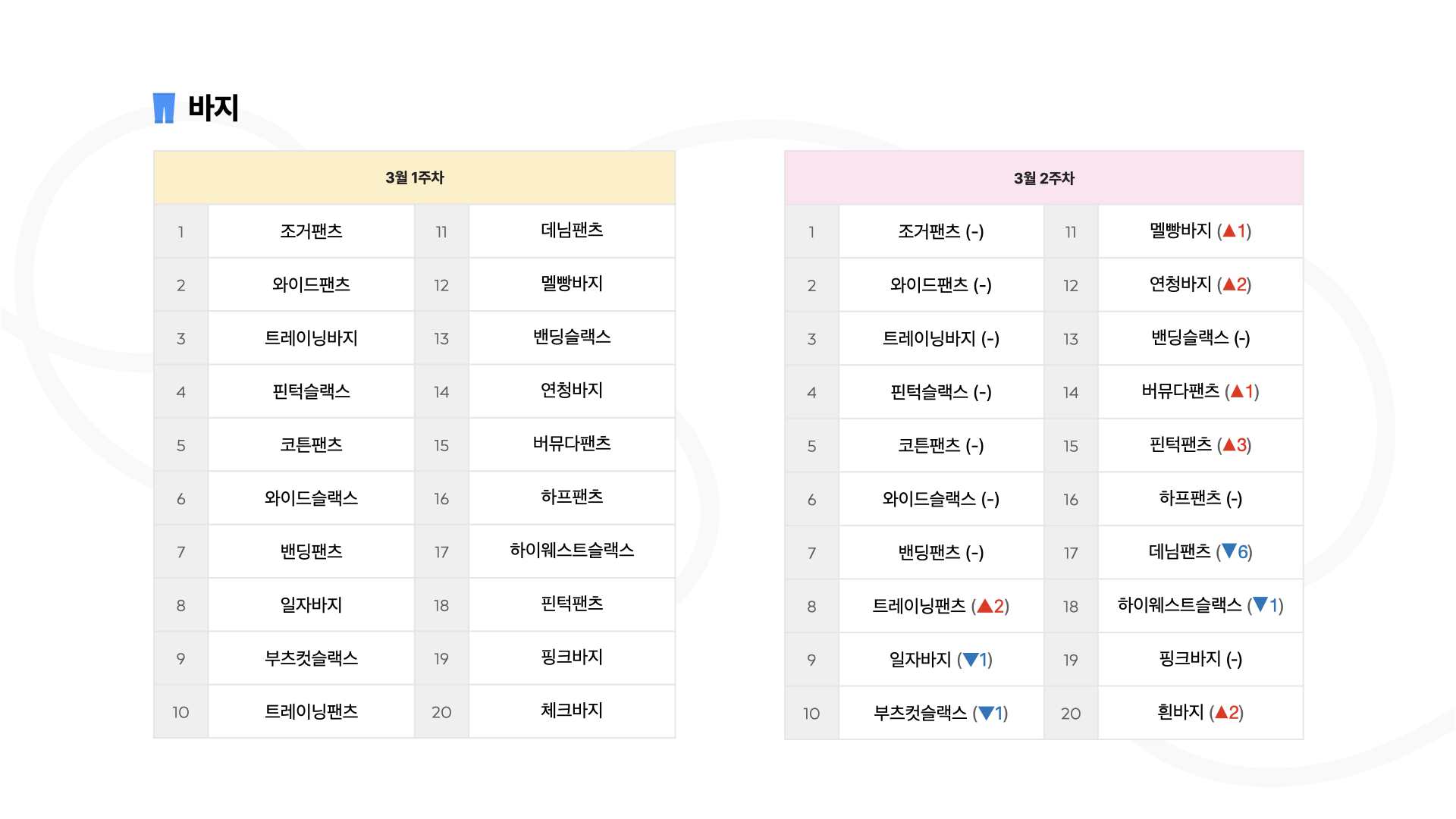This screenshot has height=819, width=1456.
Task: Click 코튼팬츠 in the 3월 1주차 table
Action: [x=311, y=444]
